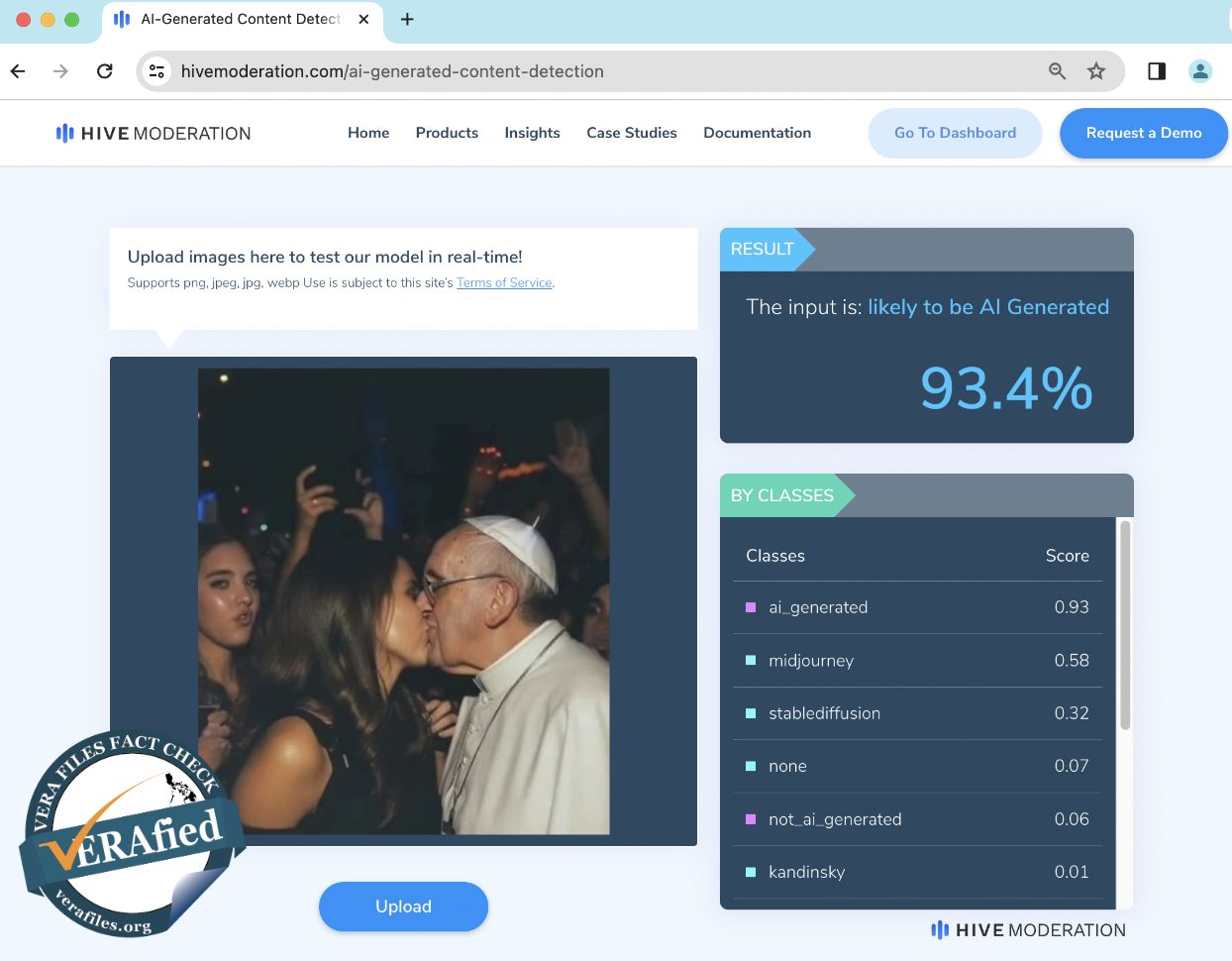Open the site information icon in the address bar
This screenshot has height=961, width=1232.
pos(157,71)
